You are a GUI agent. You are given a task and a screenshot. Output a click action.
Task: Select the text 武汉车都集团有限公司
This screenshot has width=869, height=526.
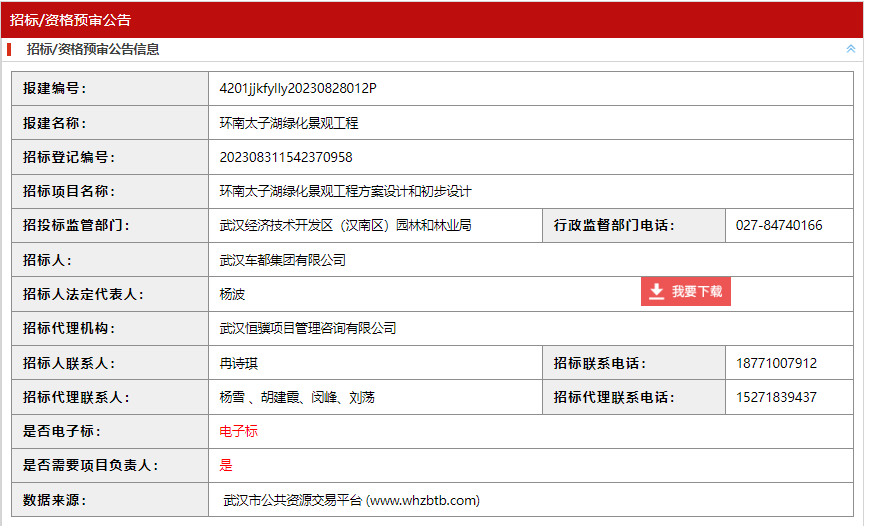point(283,261)
